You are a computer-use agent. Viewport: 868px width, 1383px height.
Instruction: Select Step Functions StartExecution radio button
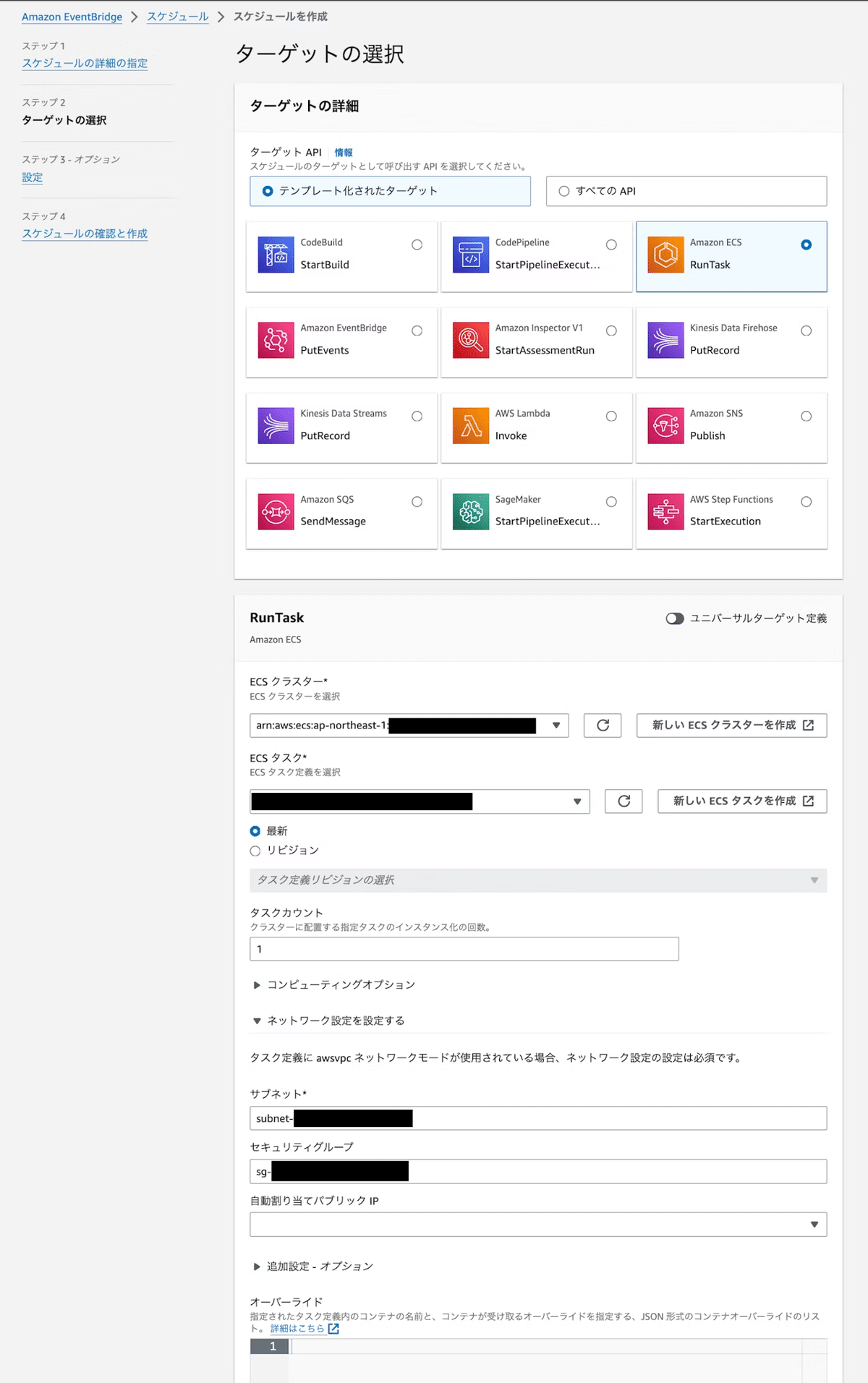[x=807, y=502]
